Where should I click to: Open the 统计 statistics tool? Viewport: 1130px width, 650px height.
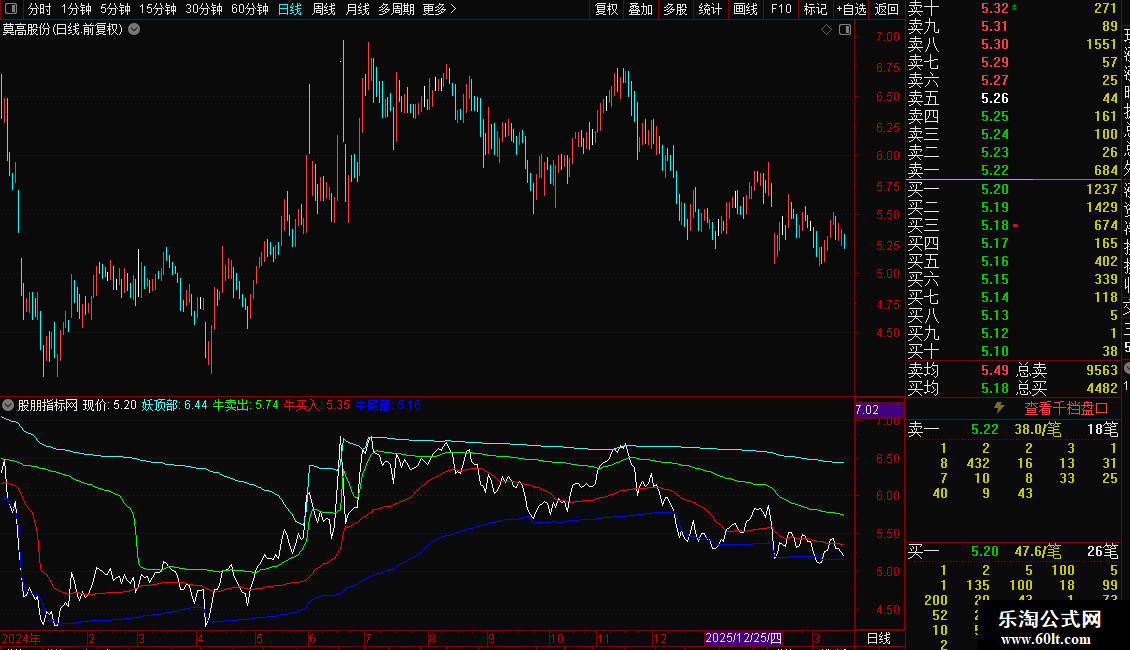click(710, 9)
